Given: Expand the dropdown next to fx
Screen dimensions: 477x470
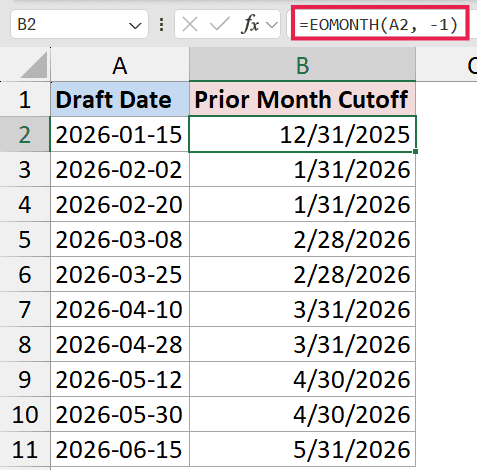Looking at the screenshot, I should pyautogui.click(x=272, y=25).
